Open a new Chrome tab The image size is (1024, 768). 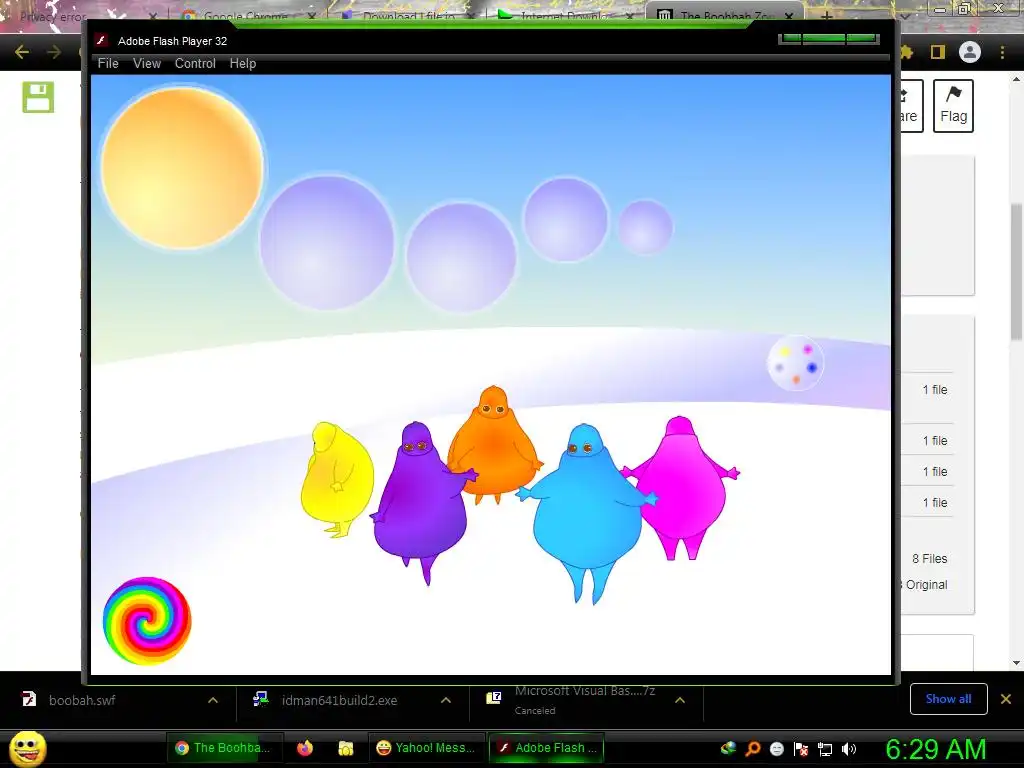tap(825, 17)
